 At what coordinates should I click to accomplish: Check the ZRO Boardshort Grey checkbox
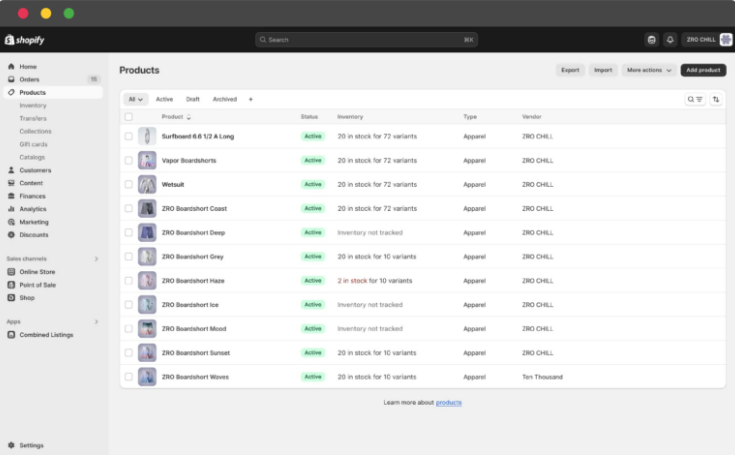pyautogui.click(x=128, y=256)
